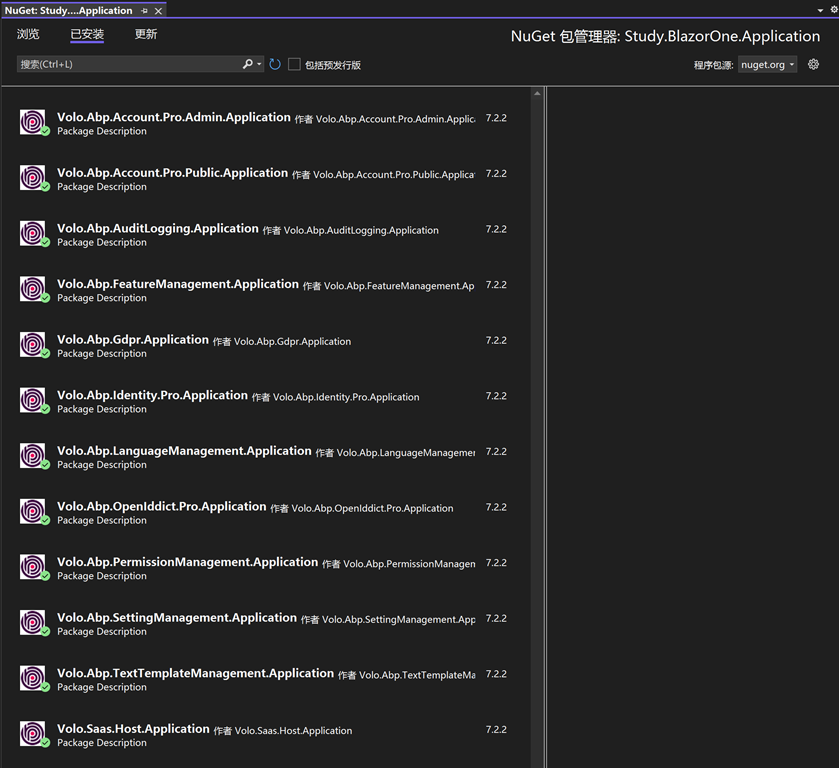This screenshot has height=768, width=839.
Task: Switch to the 浏览 tab
Action: coord(28,34)
